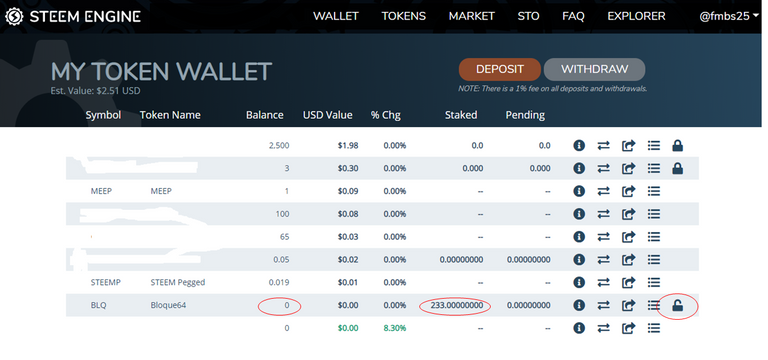Click the DEPOSIT button

point(500,69)
